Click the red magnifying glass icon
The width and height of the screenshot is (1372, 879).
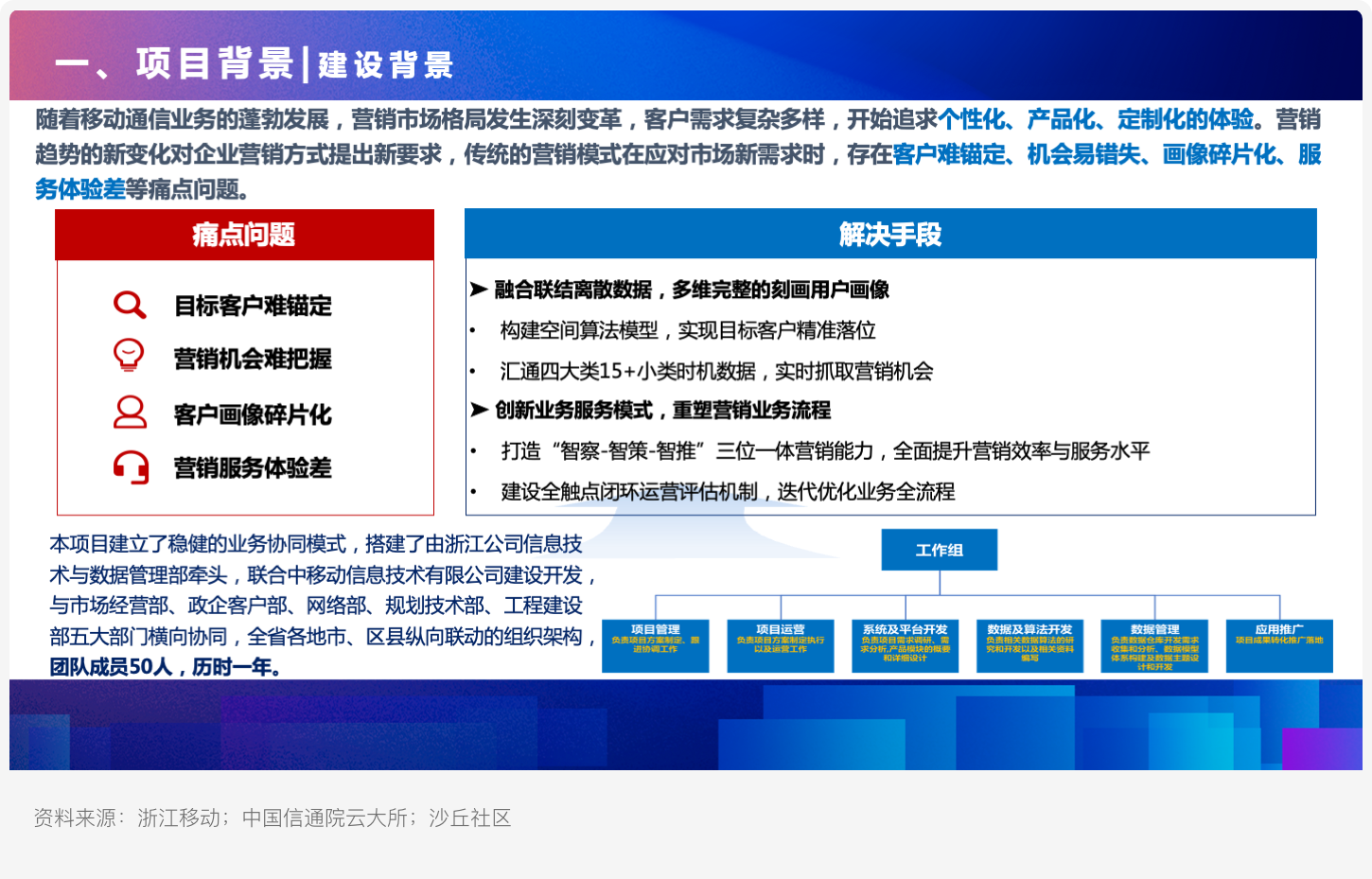(x=130, y=305)
